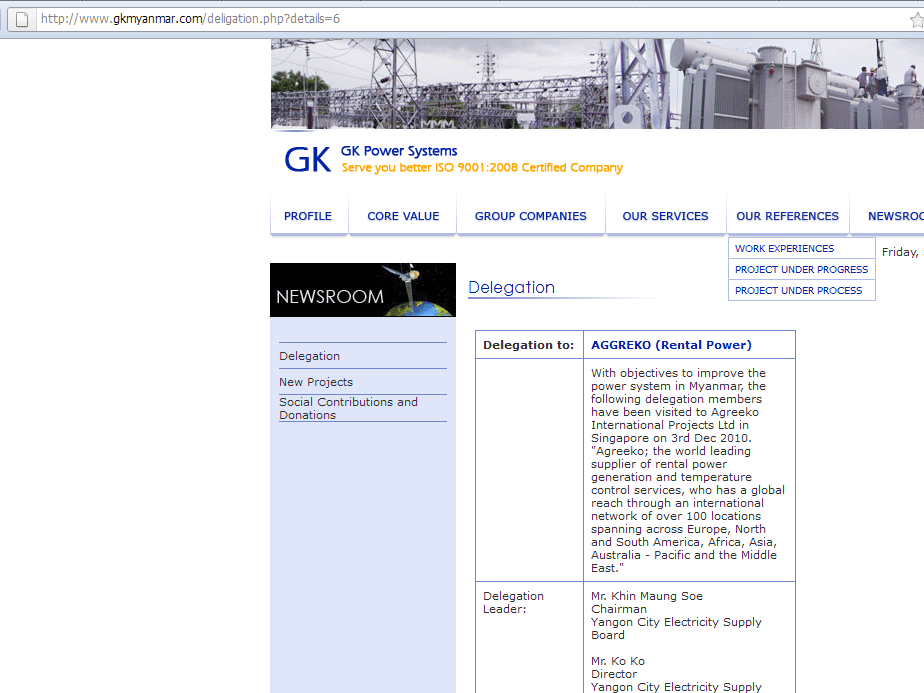Select PROJECT UNDER PROGRESS from dropdown
Screen dimensions: 924x693
(801, 270)
